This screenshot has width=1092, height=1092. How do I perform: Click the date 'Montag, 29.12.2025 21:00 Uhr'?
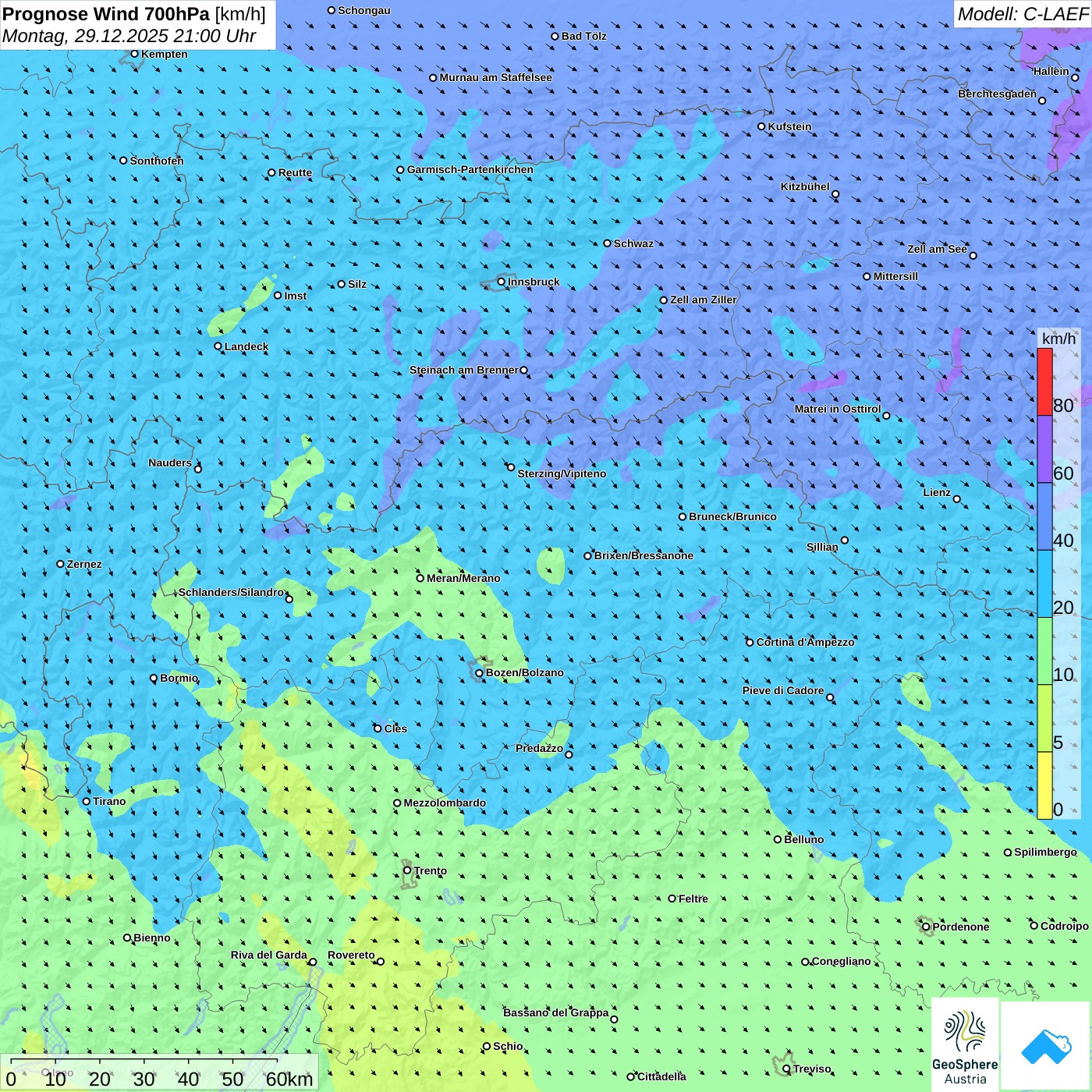point(129,36)
